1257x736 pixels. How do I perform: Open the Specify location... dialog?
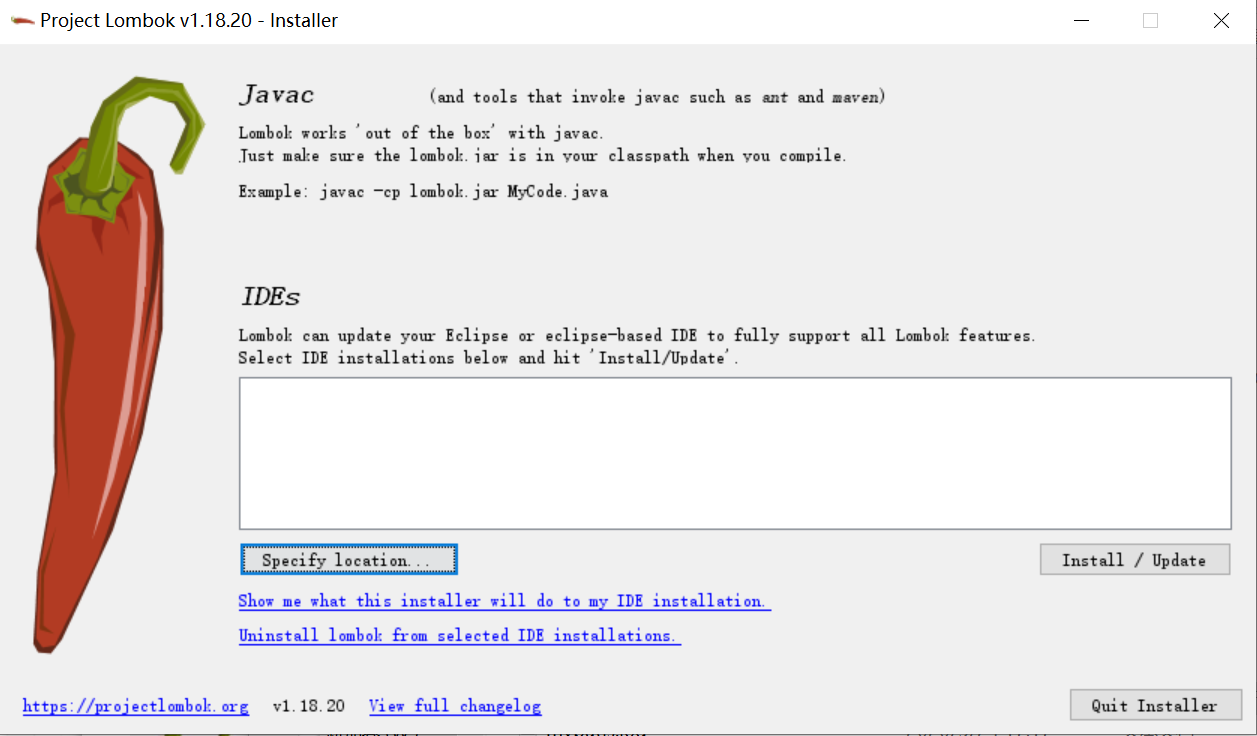point(348,560)
